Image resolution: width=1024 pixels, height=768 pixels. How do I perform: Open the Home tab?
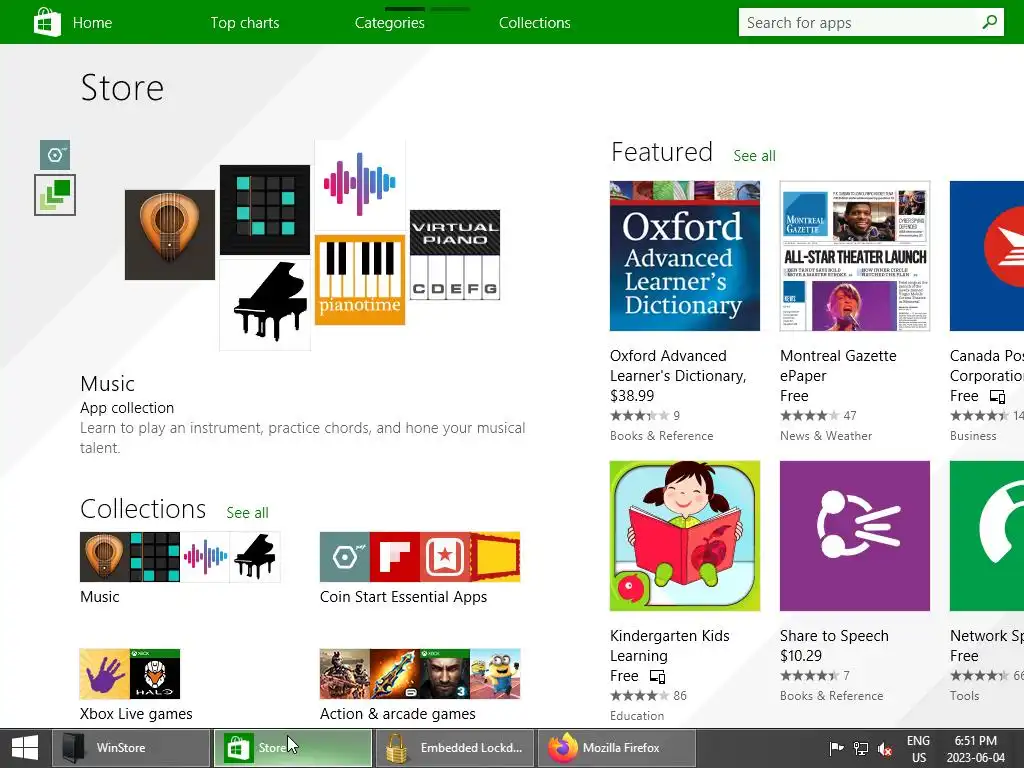(92, 23)
